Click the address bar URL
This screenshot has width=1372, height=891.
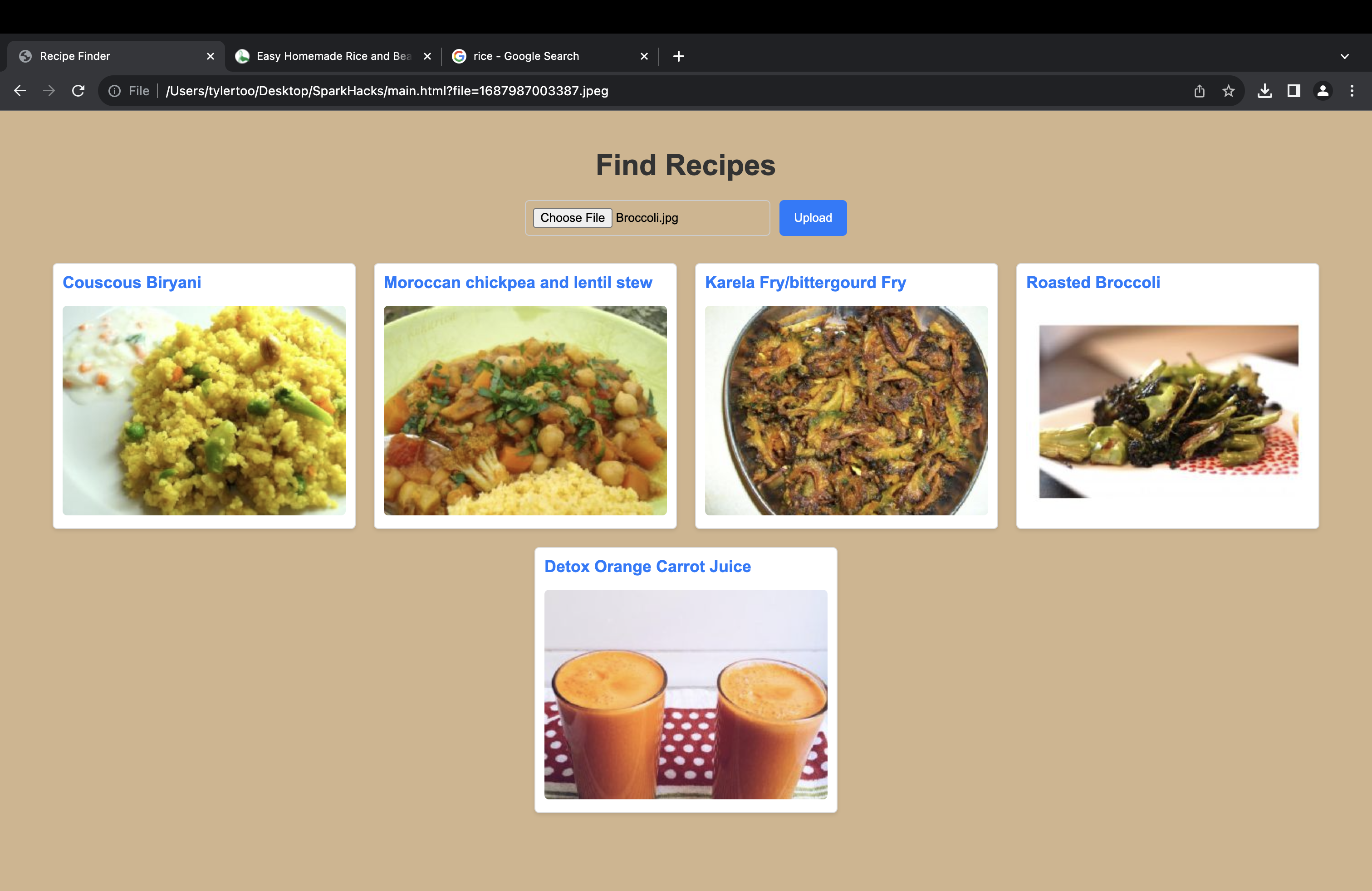(x=387, y=91)
